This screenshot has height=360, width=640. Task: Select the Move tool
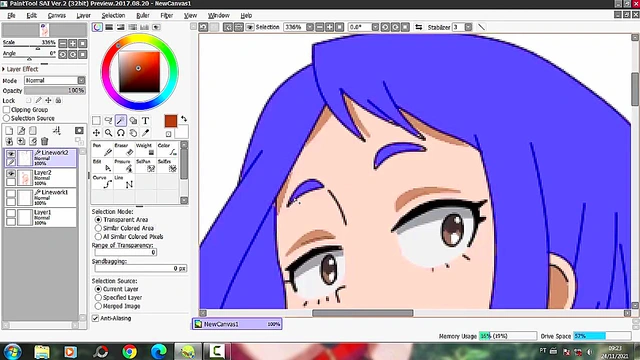tap(96, 133)
